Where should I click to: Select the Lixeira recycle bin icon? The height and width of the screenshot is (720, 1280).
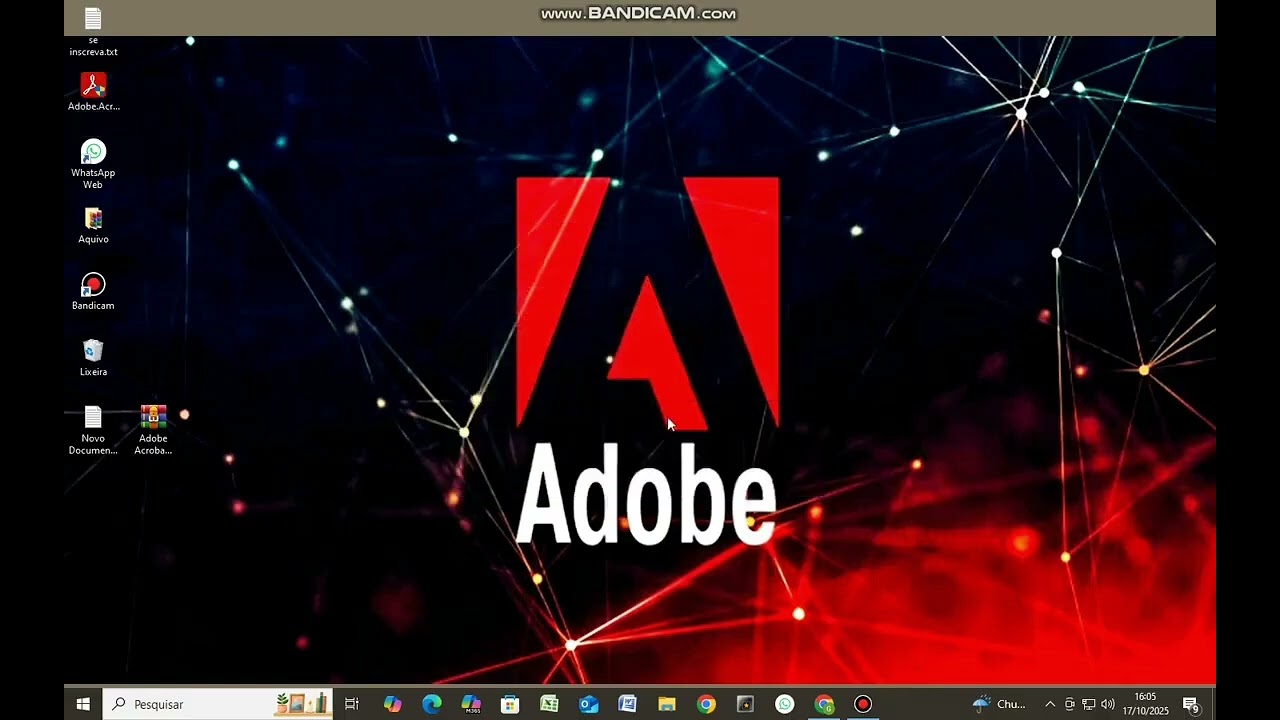coord(93,358)
